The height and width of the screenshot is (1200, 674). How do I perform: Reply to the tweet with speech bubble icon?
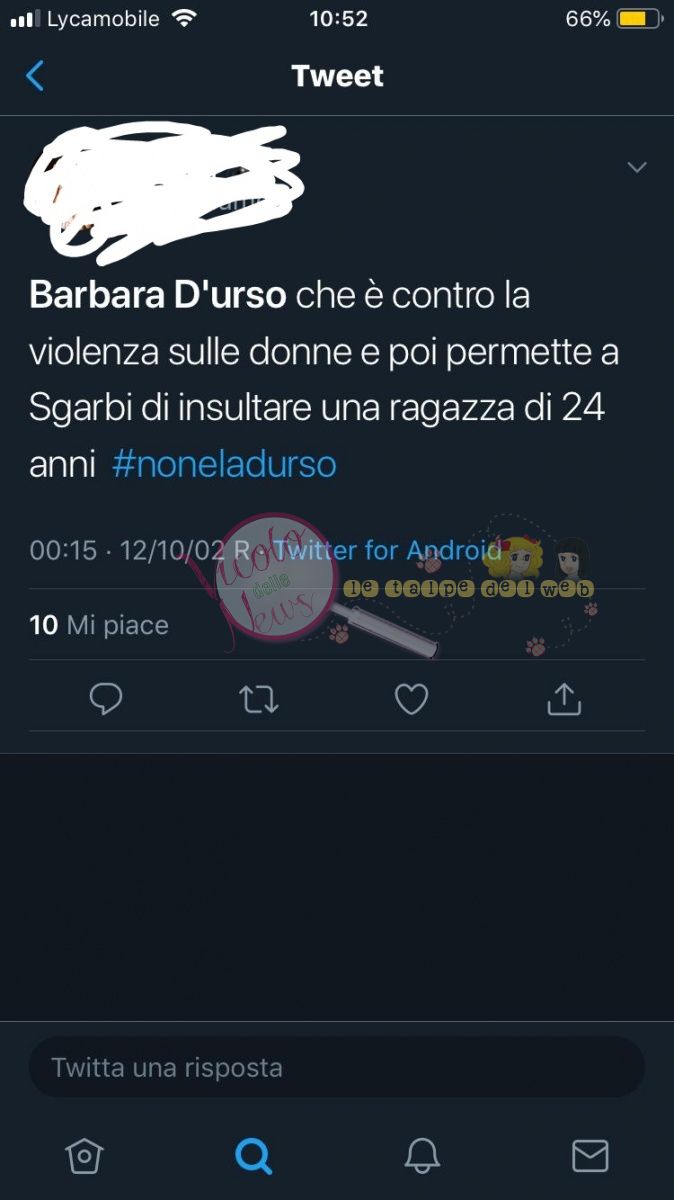106,699
